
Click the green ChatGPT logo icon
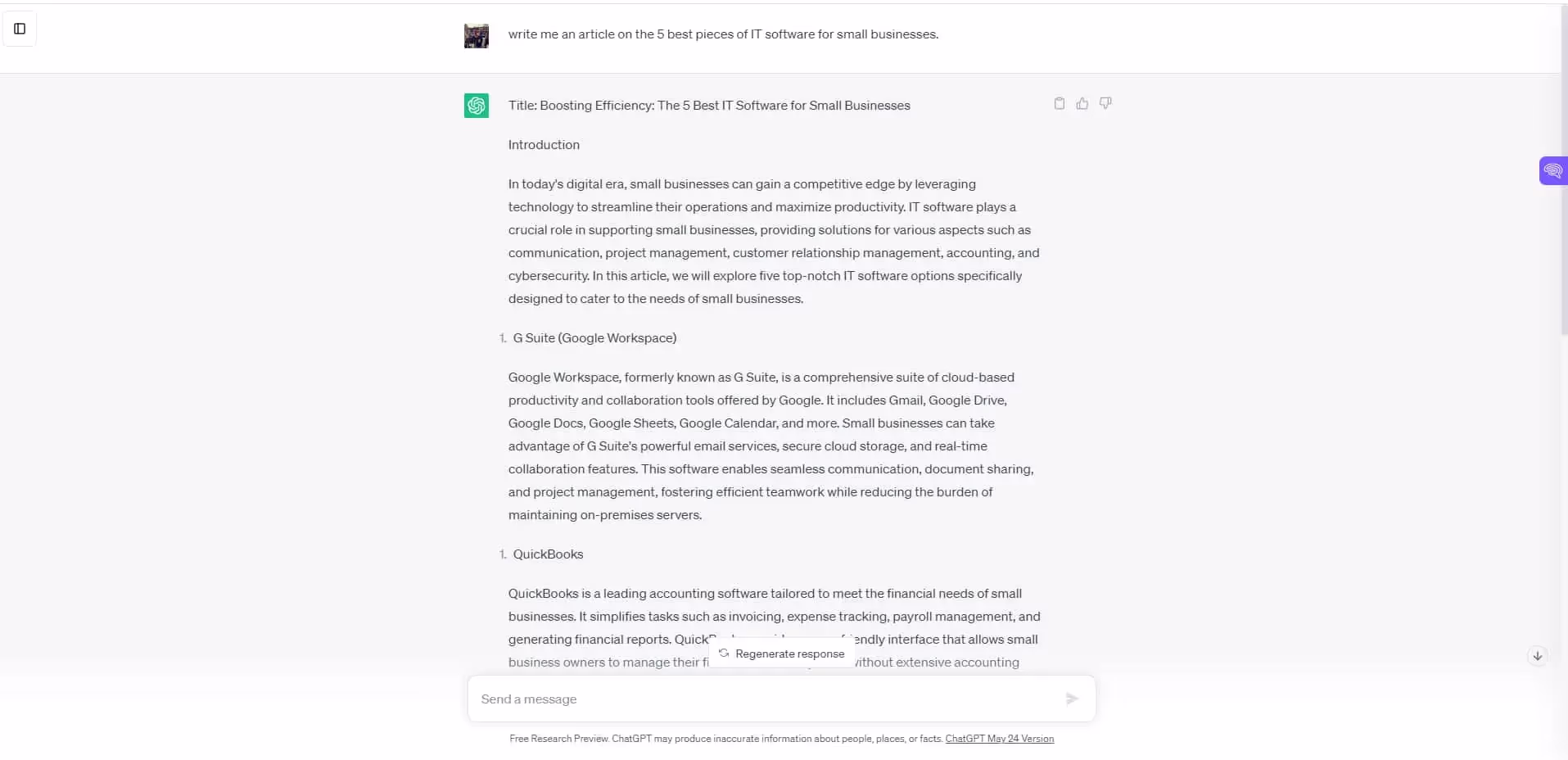[x=476, y=106]
